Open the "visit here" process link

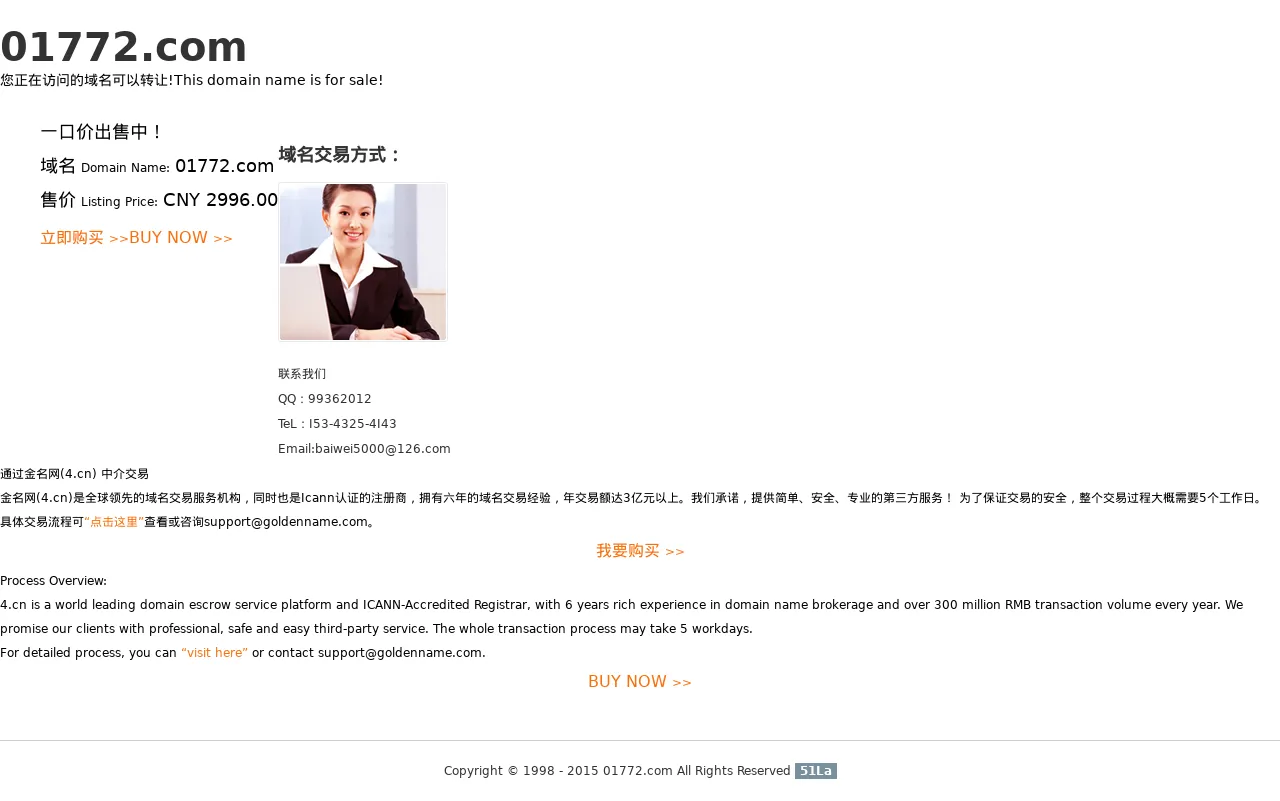click(214, 653)
